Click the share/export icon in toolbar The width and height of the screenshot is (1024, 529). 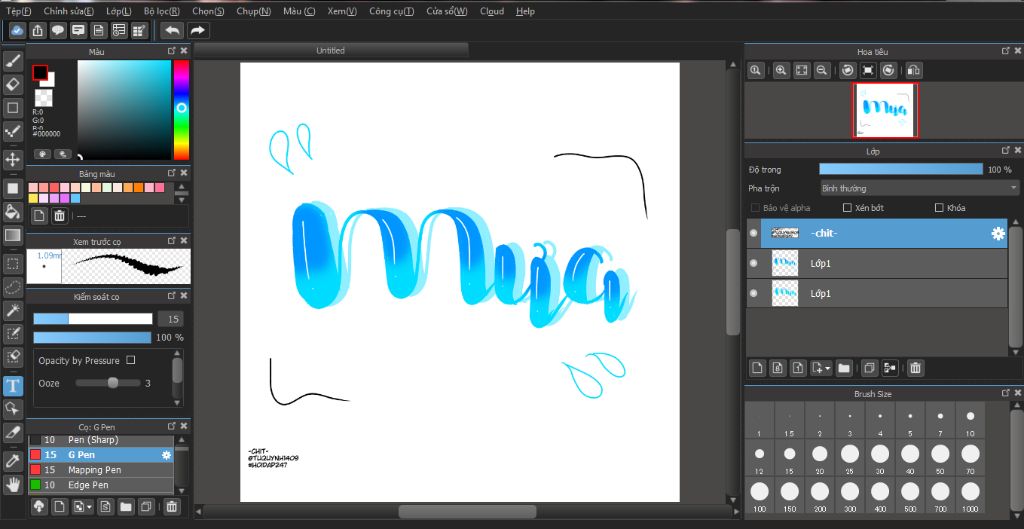coord(38,30)
